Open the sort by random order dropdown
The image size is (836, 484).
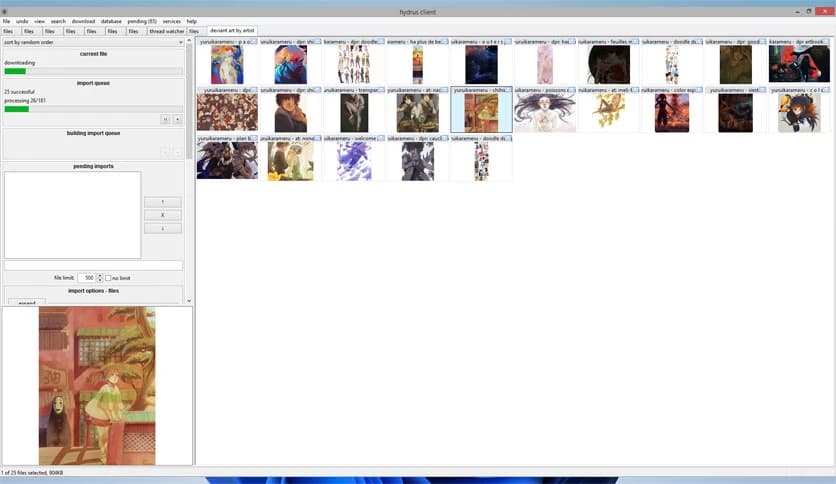point(93,42)
